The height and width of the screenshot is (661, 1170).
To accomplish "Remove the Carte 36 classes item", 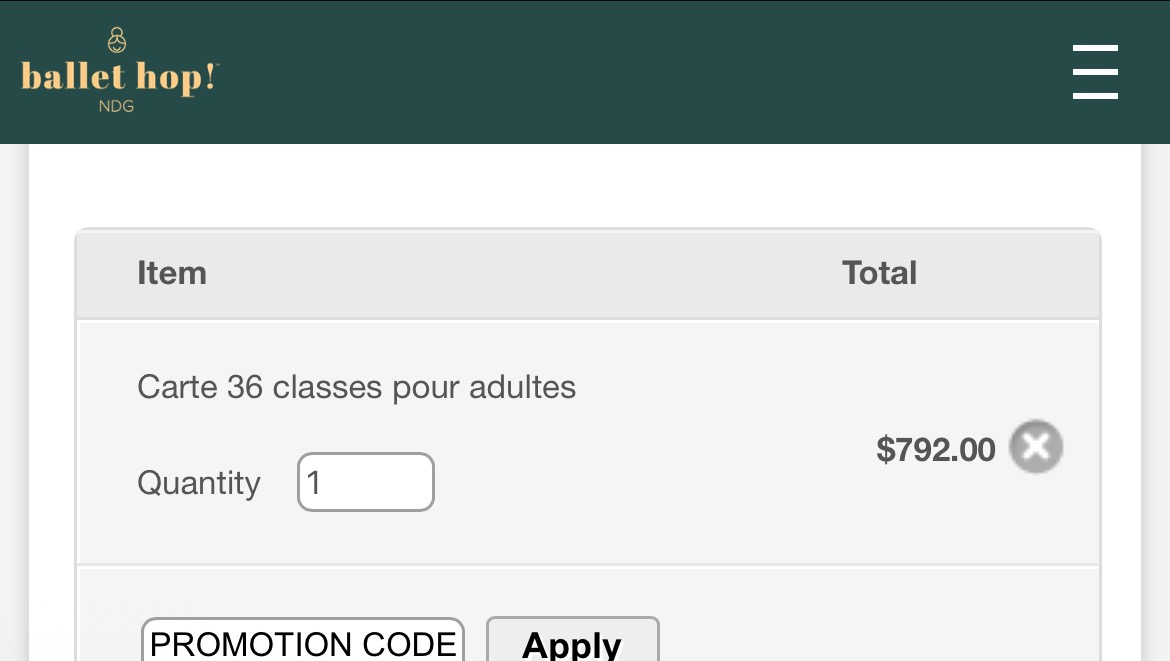I will [x=1036, y=447].
